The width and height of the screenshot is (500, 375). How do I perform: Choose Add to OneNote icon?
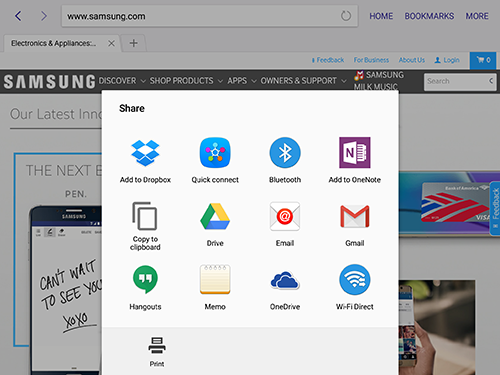point(355,153)
